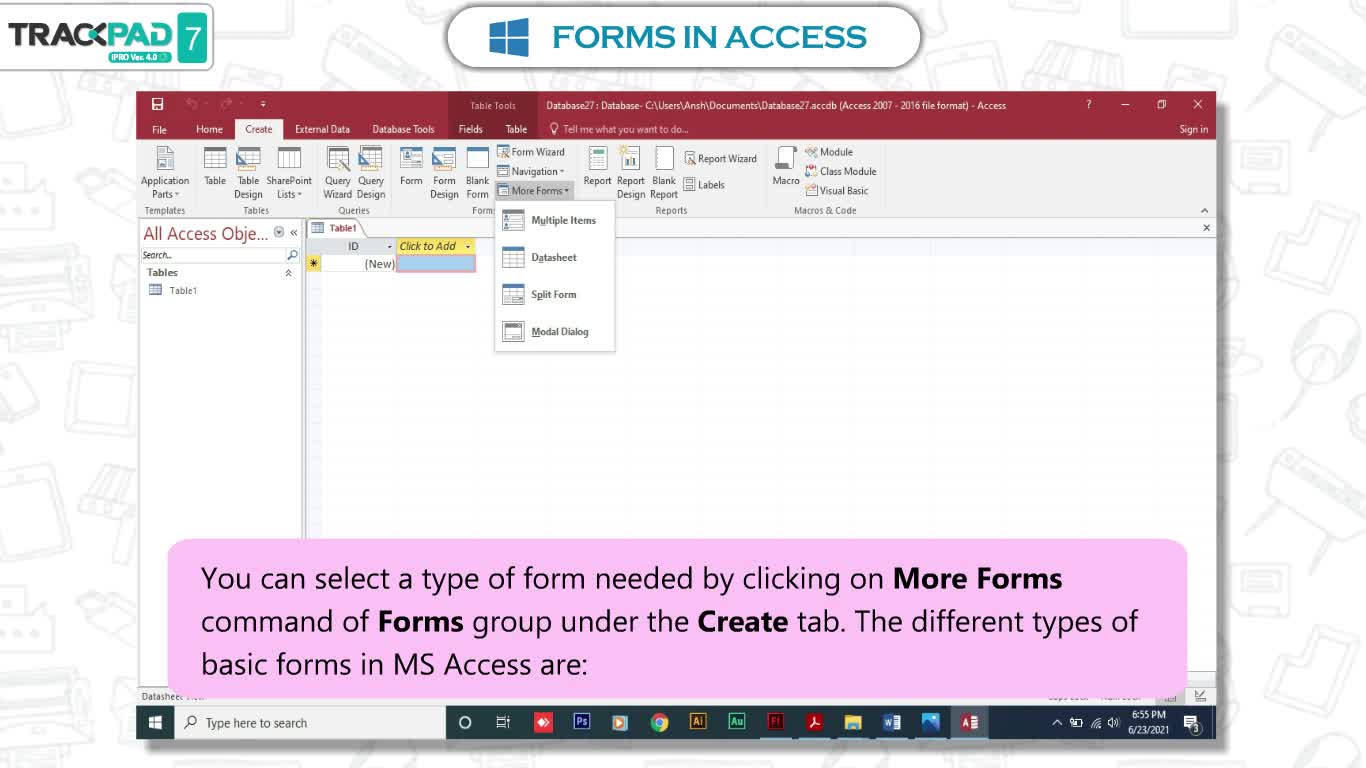The height and width of the screenshot is (768, 1366).
Task: Open Cortana from the taskbar
Action: pyautogui.click(x=464, y=722)
